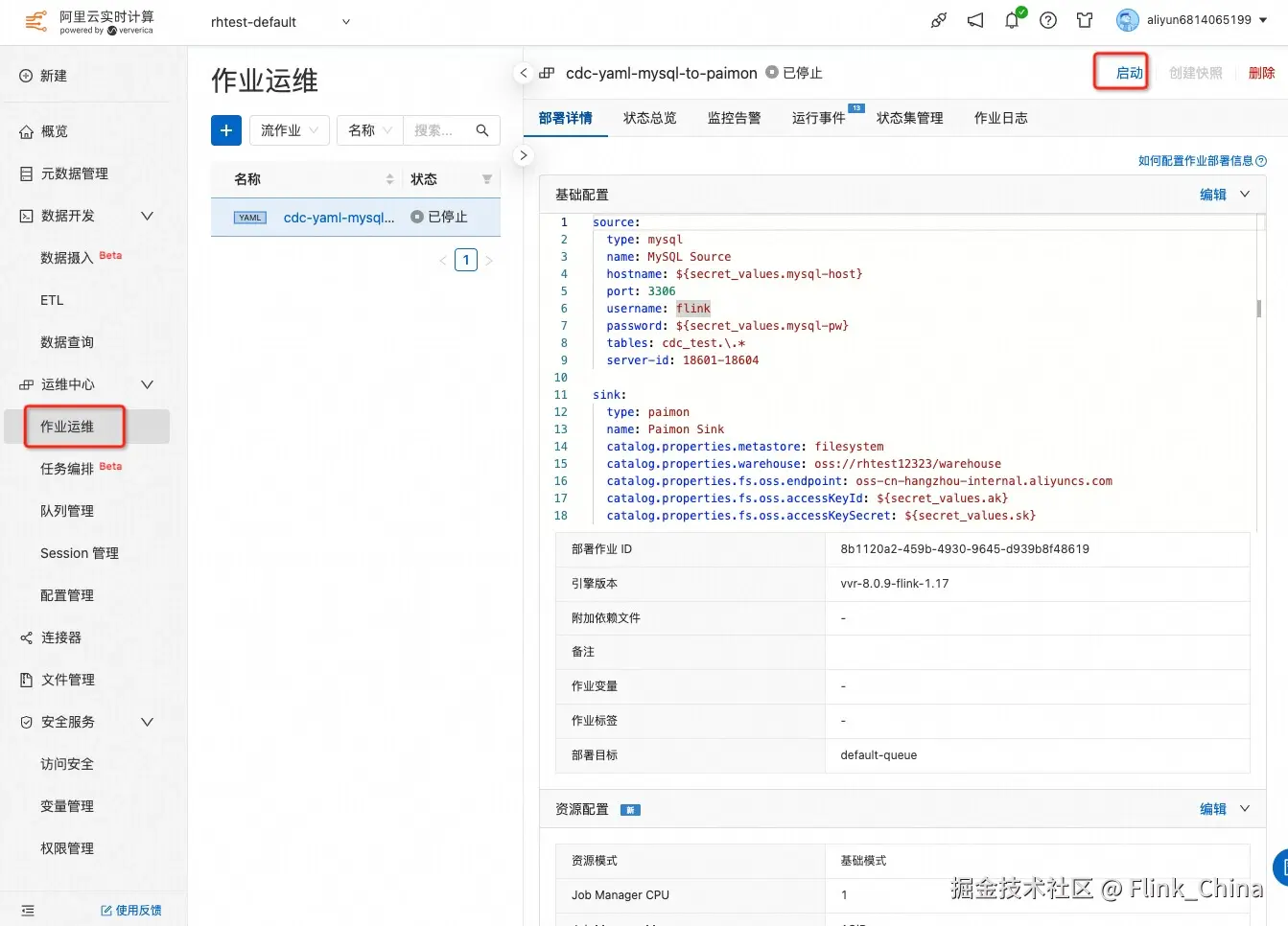Open the 使用反馈 feedback link

click(131, 911)
